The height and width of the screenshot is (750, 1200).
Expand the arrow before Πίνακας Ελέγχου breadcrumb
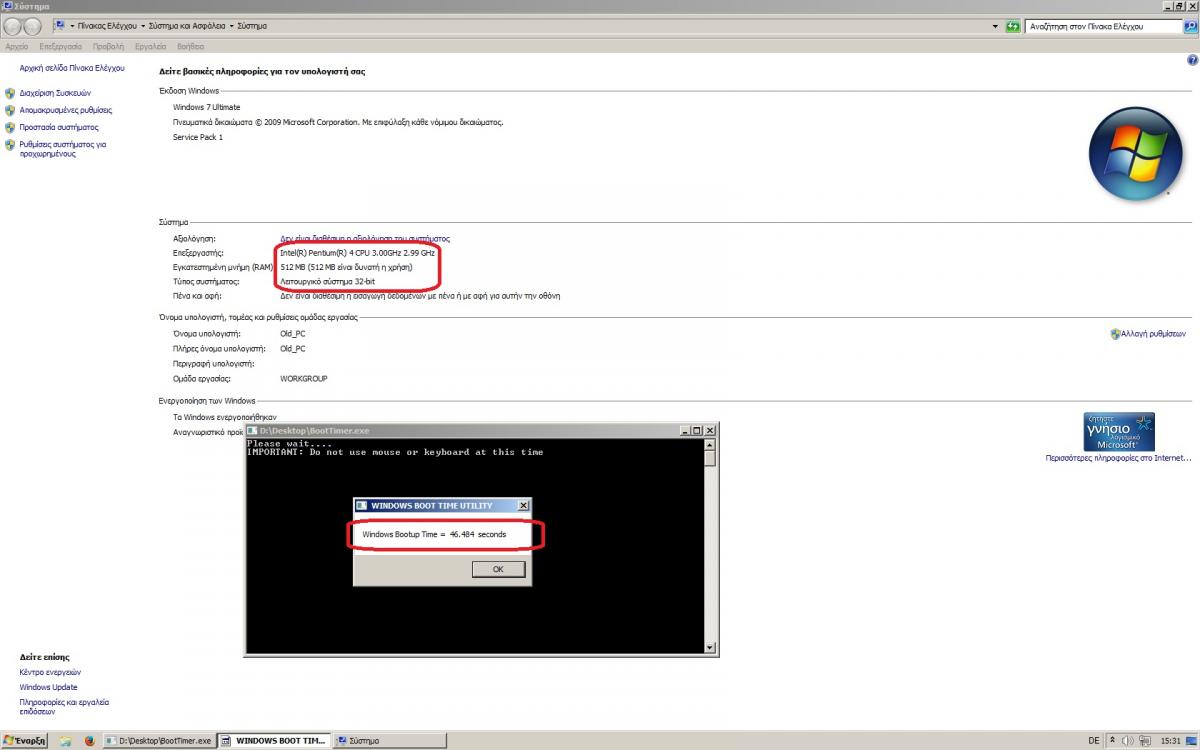pyautogui.click(x=72, y=26)
